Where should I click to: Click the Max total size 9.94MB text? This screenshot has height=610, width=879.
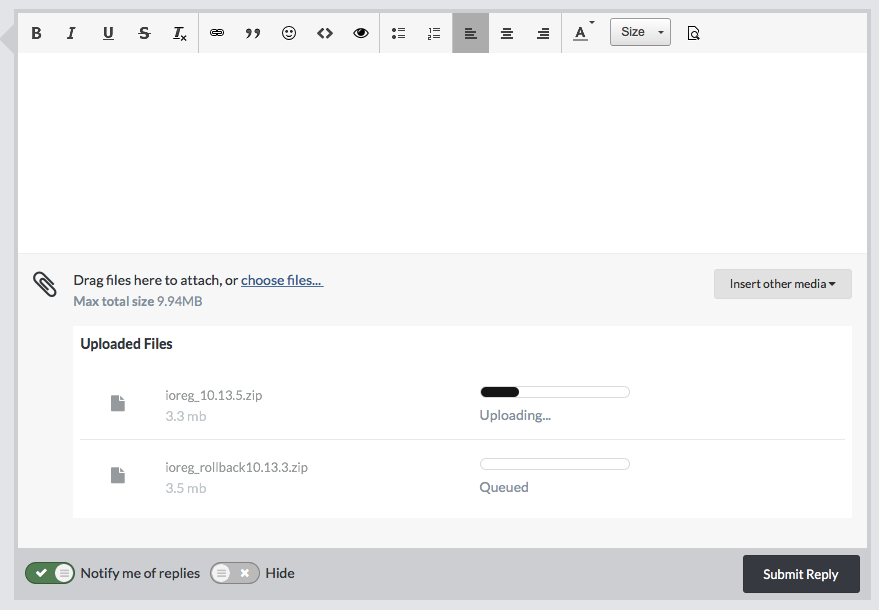tap(138, 301)
